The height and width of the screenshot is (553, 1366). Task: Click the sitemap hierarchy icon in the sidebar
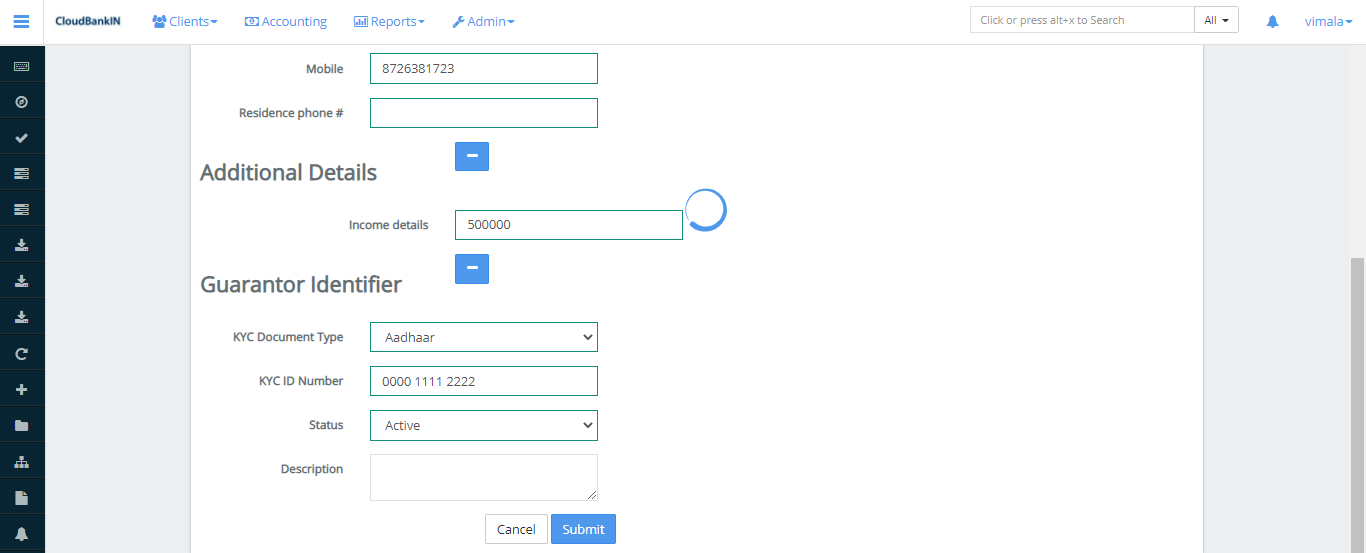21,462
